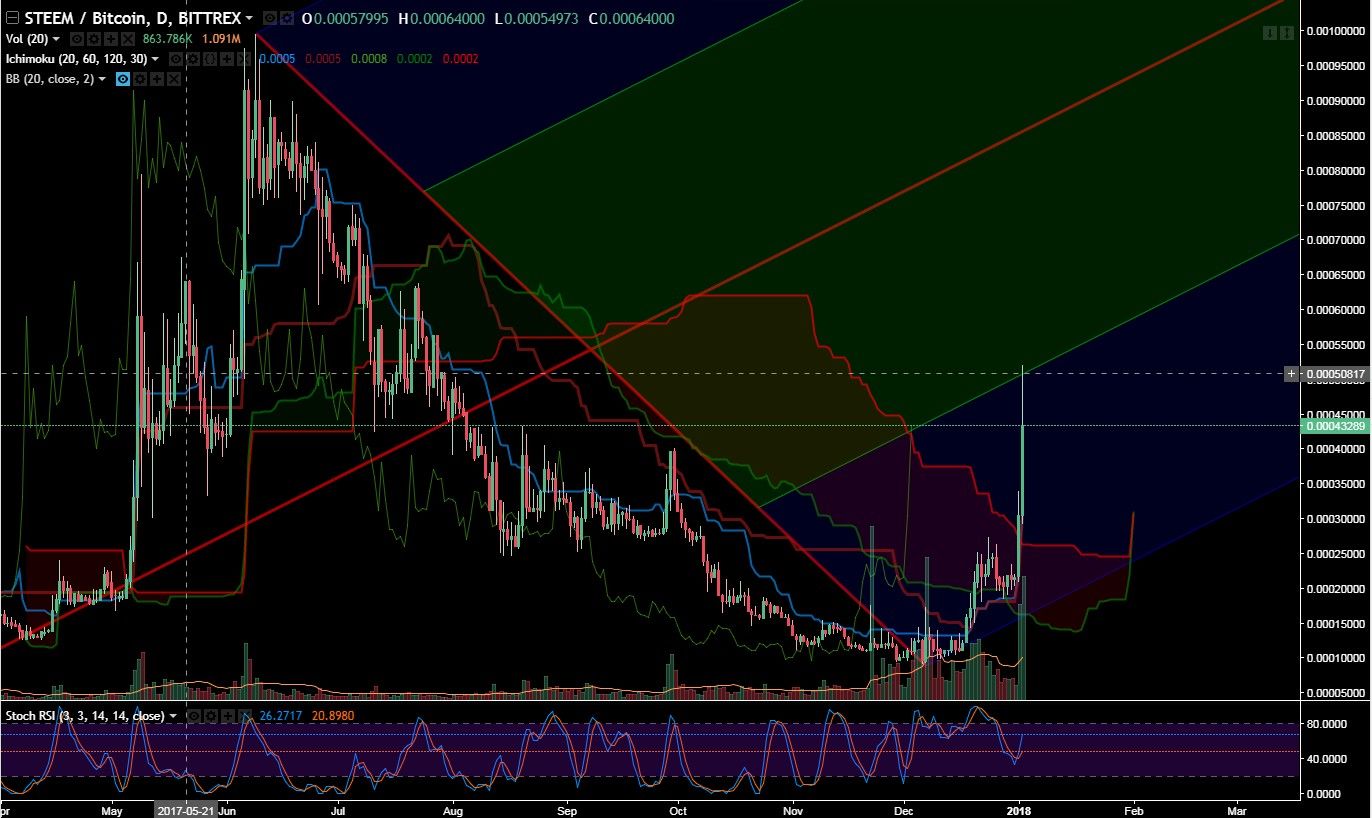Remove the BB indicator with X
The height and width of the screenshot is (818, 1372).
pos(174,79)
